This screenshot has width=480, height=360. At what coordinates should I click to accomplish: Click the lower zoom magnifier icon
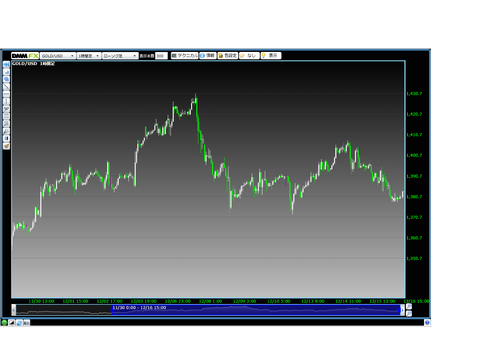coord(409,313)
